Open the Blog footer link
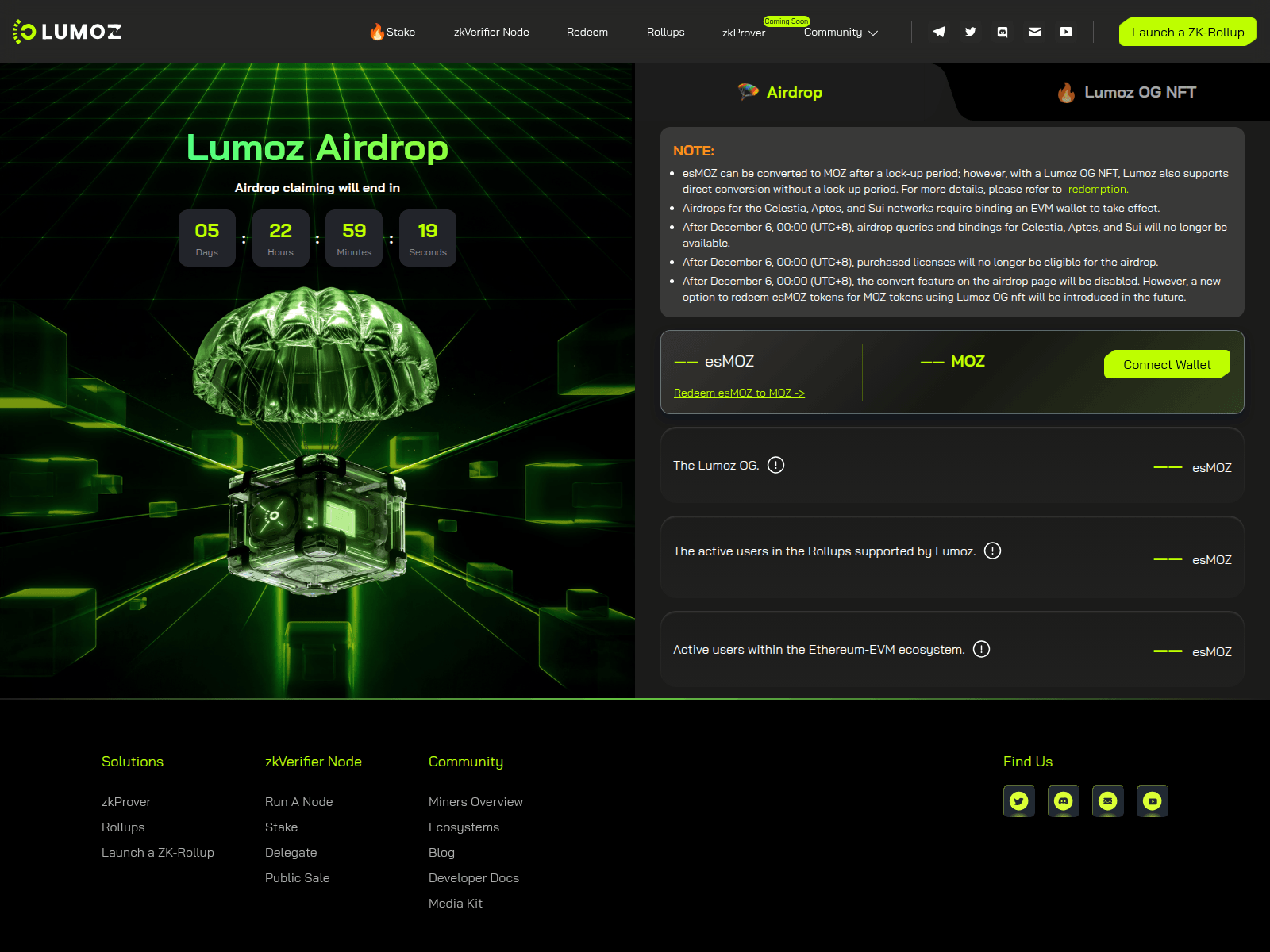Viewport: 1270px width, 952px height. (x=442, y=853)
